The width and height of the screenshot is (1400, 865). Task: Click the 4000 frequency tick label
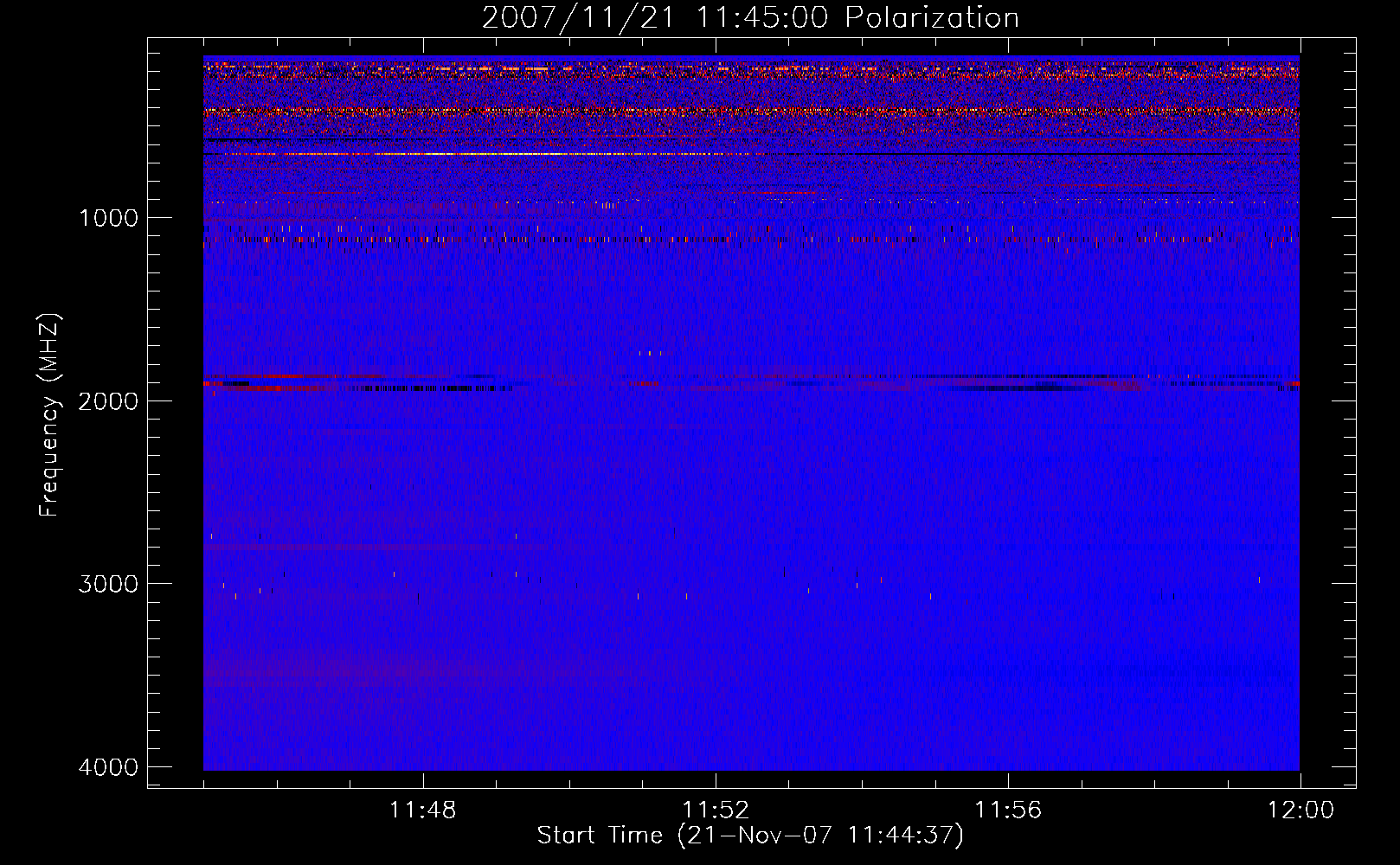[x=108, y=767]
